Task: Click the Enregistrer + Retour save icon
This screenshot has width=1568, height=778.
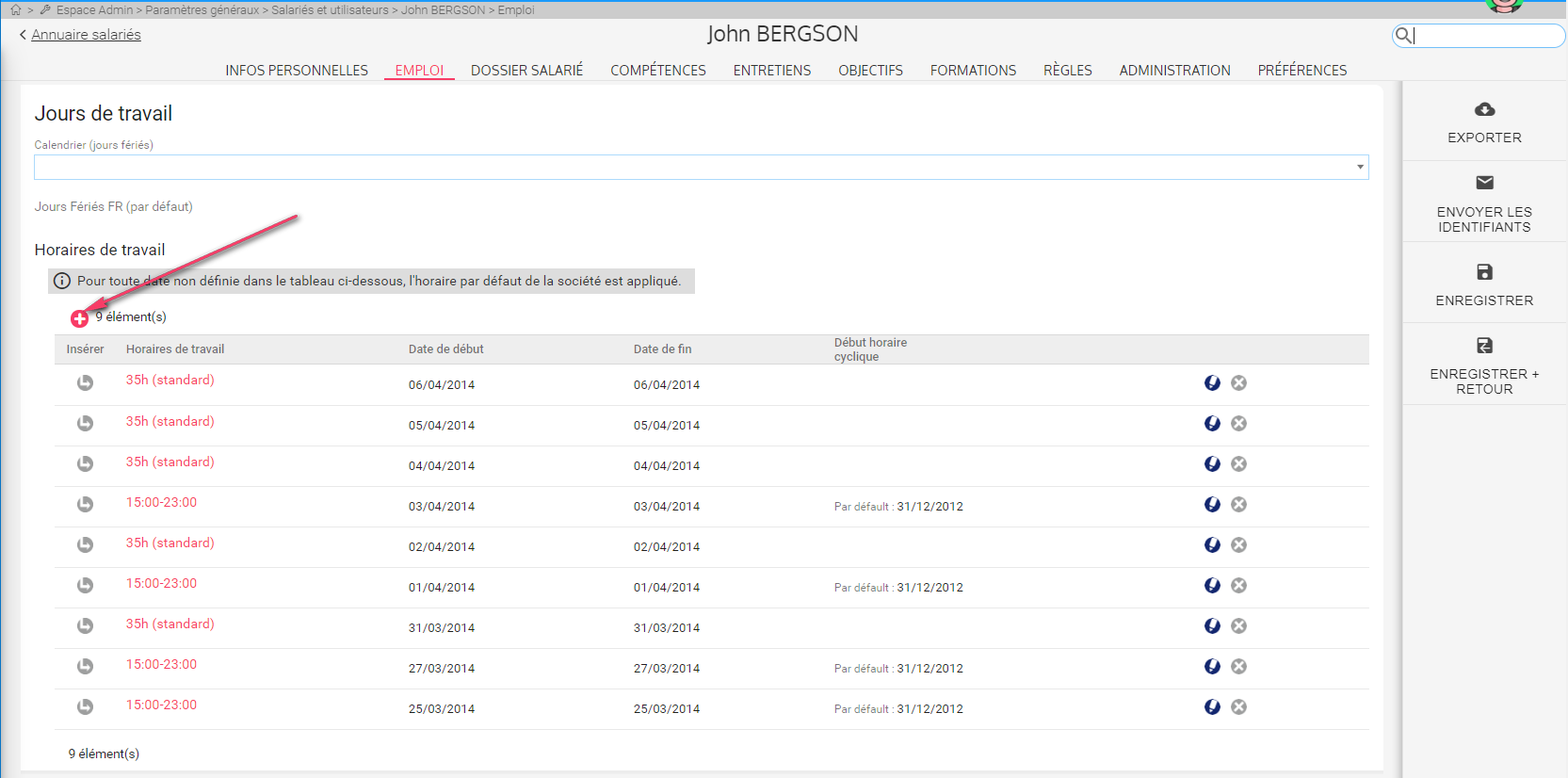Action: coord(1485,346)
